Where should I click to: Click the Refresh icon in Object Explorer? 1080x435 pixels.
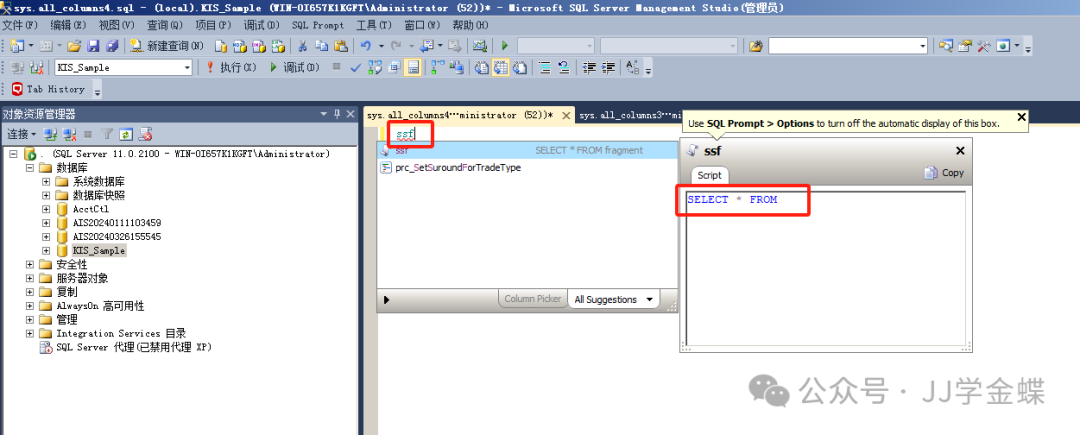point(126,134)
